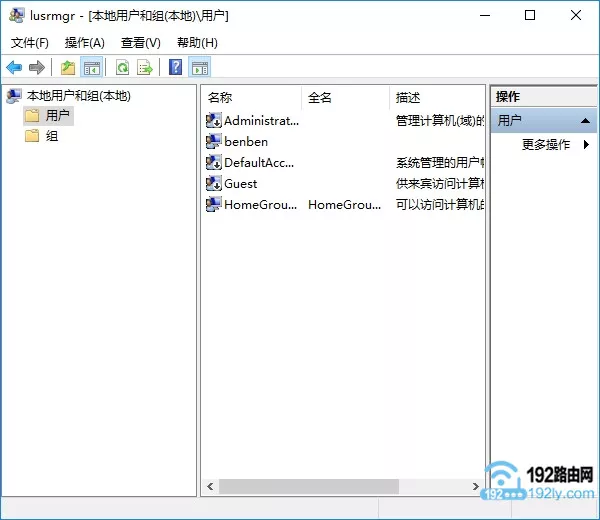Click the HomeGroupUser account icon

[214, 205]
